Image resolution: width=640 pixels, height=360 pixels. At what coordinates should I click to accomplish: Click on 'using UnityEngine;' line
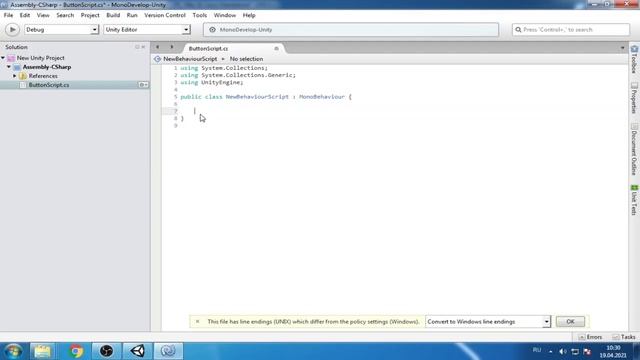pos(212,82)
